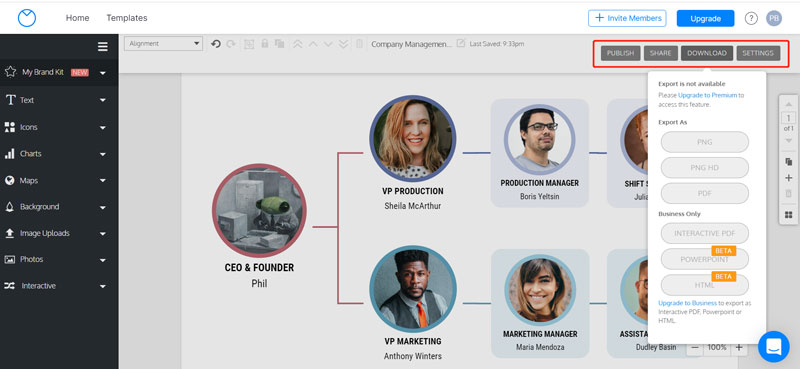
Task: Select PNG export option
Action: pyautogui.click(x=705, y=142)
